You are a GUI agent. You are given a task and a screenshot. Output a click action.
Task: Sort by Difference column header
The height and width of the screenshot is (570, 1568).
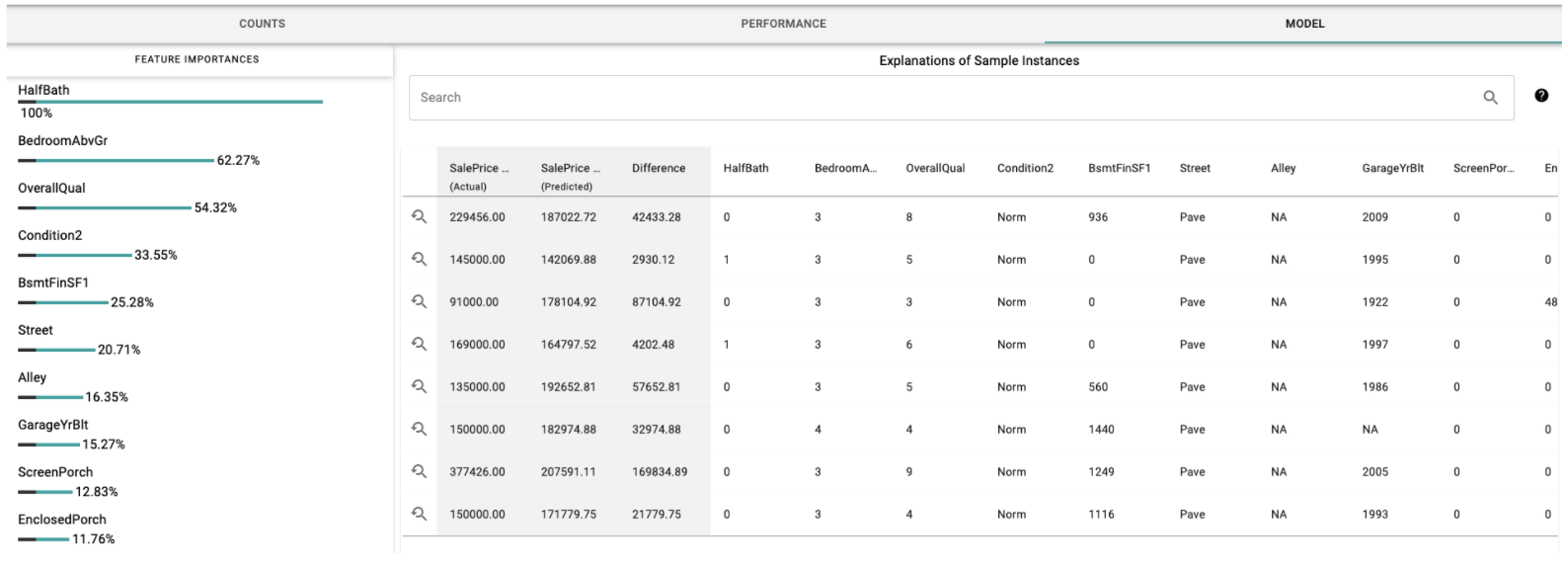point(659,168)
